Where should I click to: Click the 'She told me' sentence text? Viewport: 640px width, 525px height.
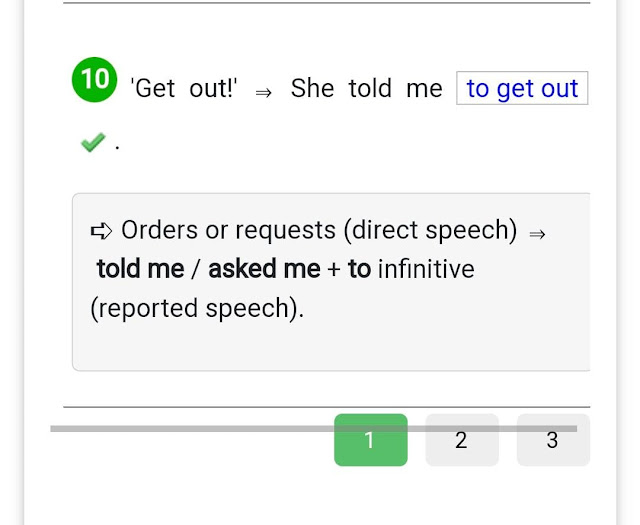click(x=366, y=88)
